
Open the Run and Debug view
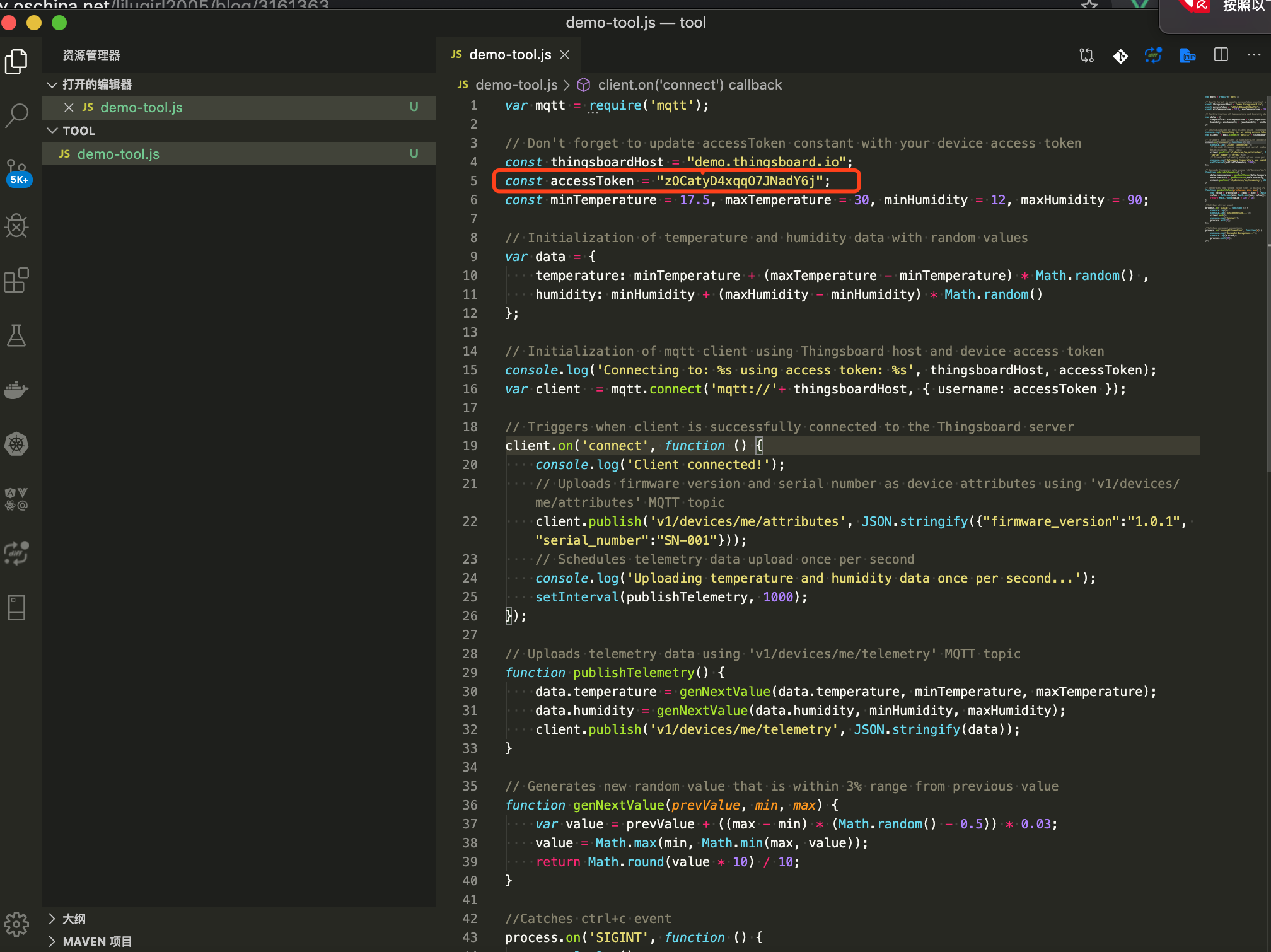click(17, 226)
